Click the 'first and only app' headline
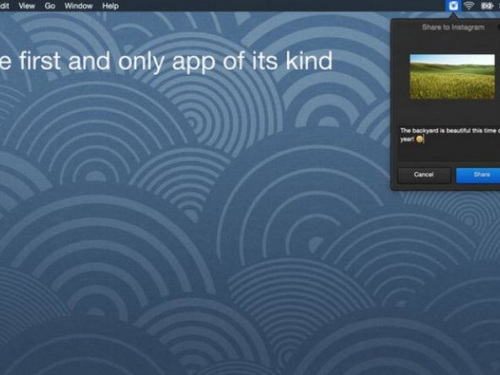 [166, 61]
